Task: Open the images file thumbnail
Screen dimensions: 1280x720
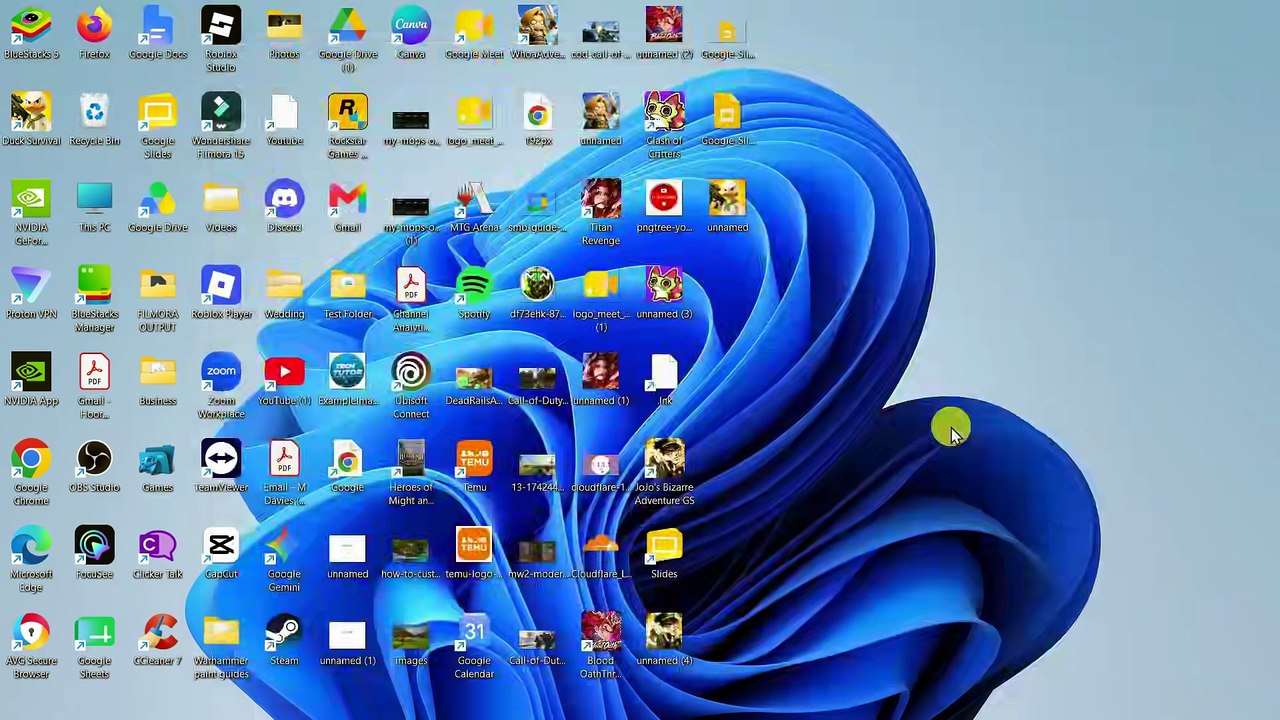Action: click(x=411, y=636)
